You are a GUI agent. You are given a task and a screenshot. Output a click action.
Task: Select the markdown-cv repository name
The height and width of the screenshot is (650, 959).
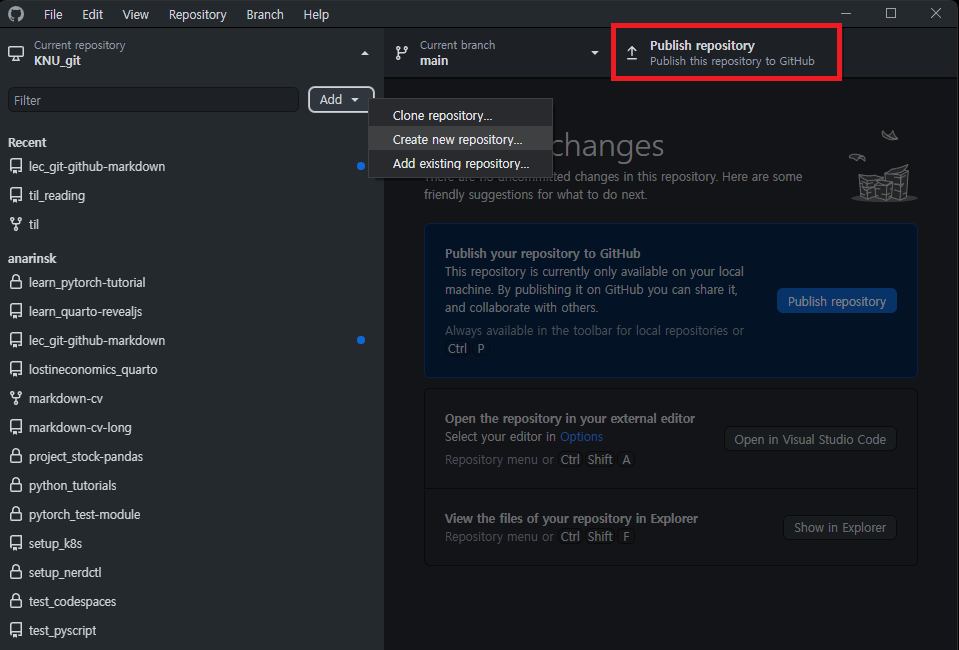[65, 399]
